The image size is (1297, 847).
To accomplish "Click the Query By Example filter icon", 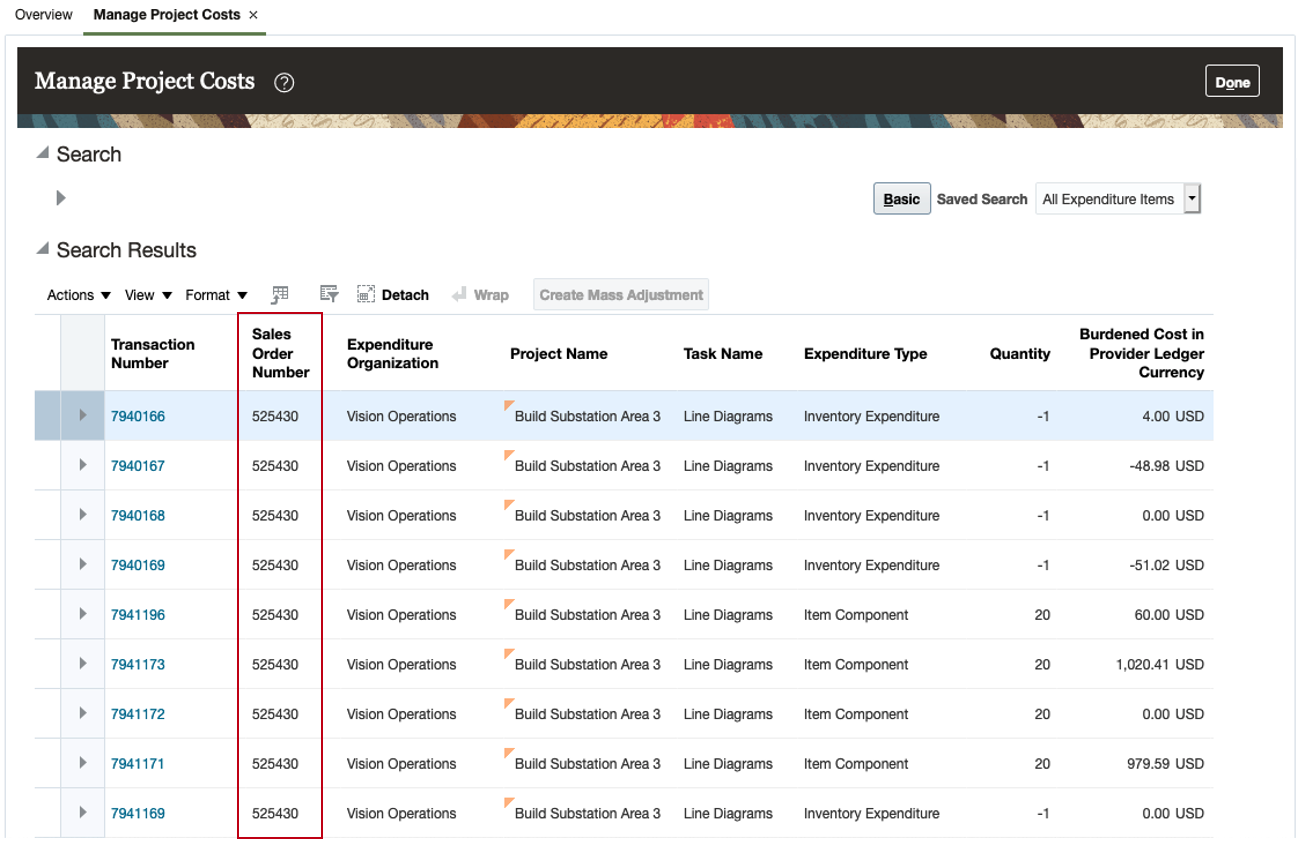I will click(328, 294).
